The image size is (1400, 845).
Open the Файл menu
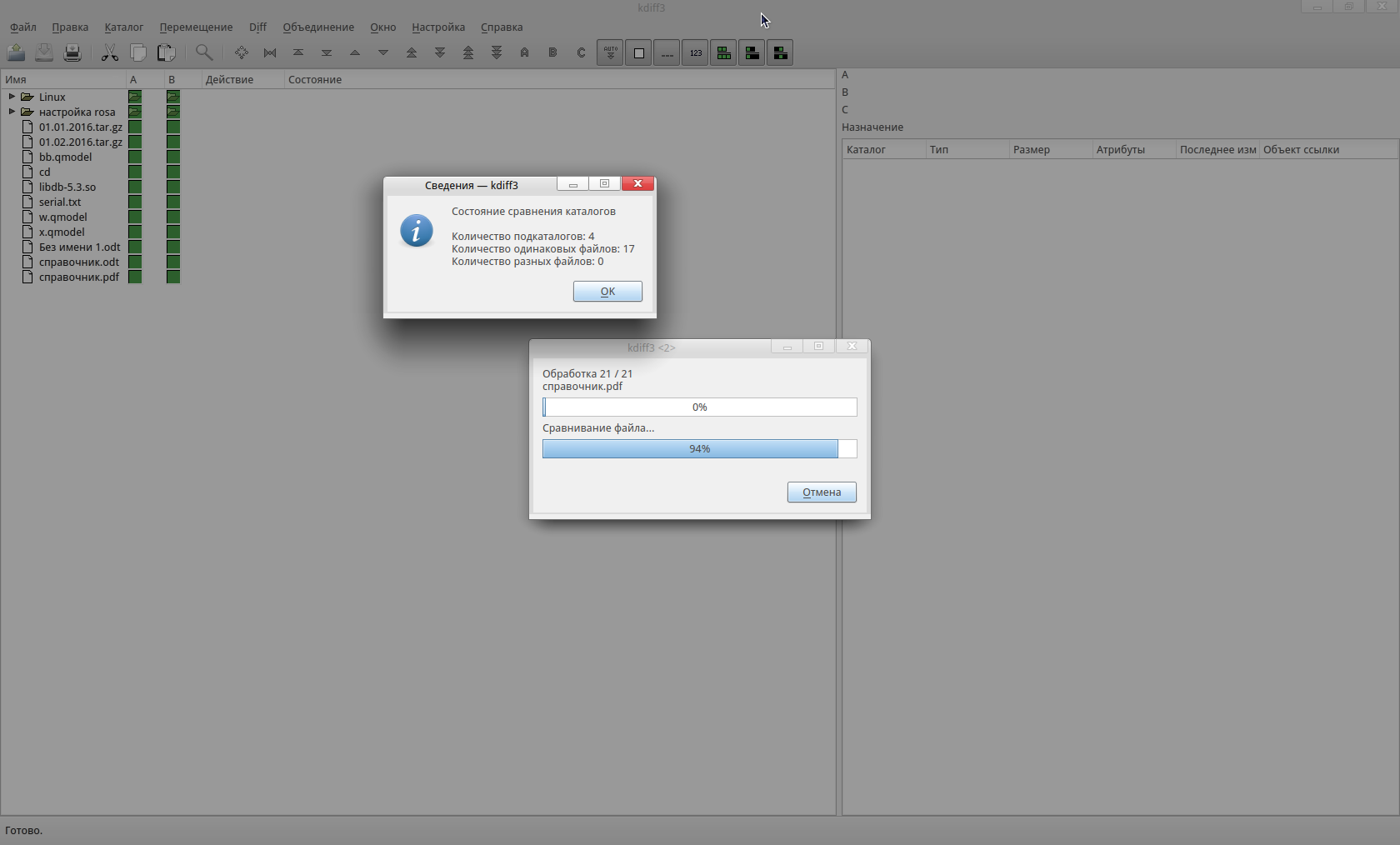(x=23, y=27)
